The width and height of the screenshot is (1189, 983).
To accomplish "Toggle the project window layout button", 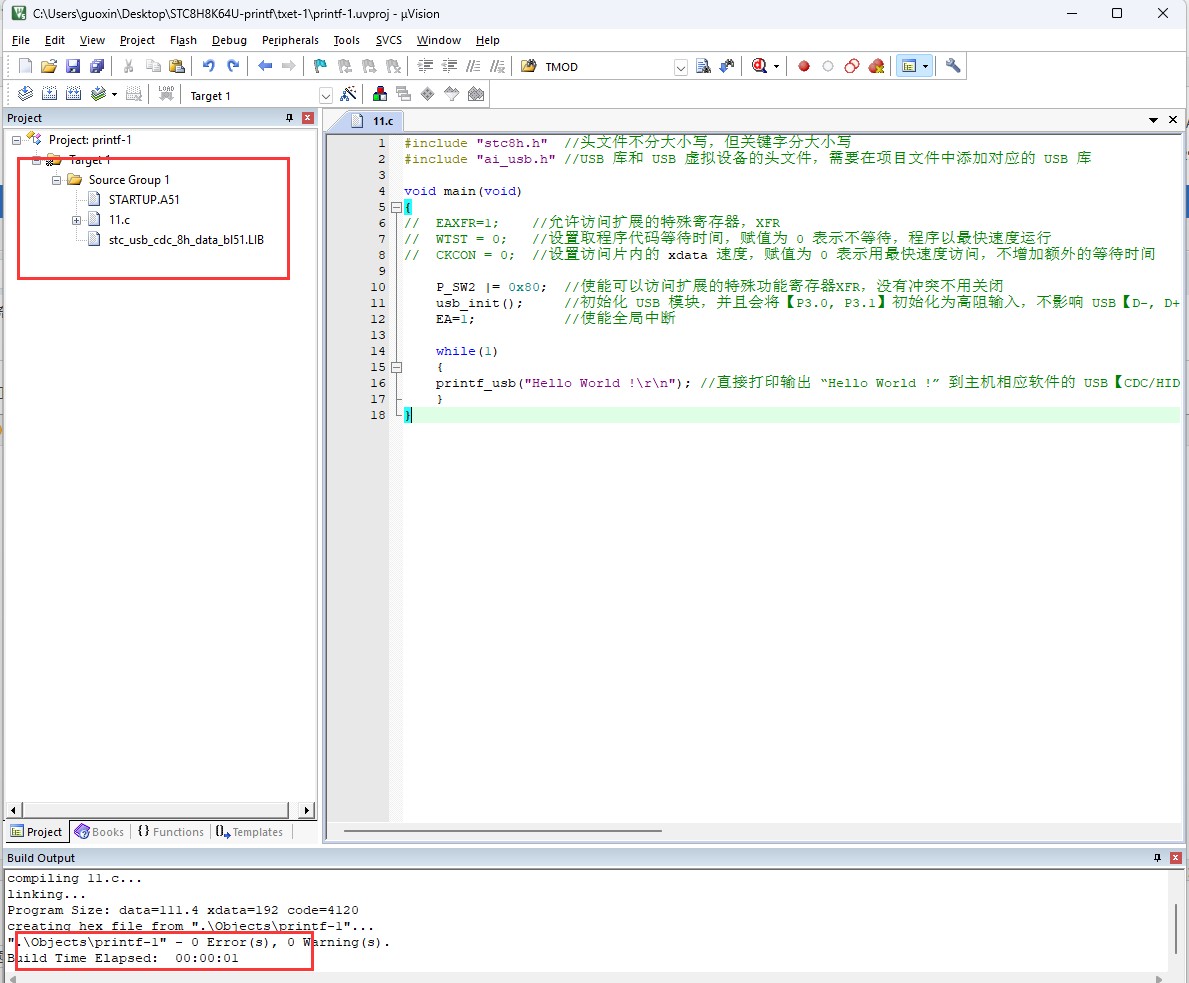I will [x=908, y=66].
